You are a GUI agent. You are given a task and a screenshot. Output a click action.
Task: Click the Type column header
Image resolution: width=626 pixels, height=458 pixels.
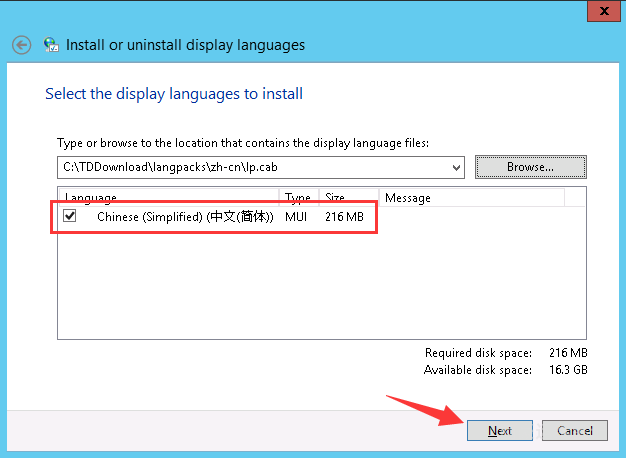(298, 198)
